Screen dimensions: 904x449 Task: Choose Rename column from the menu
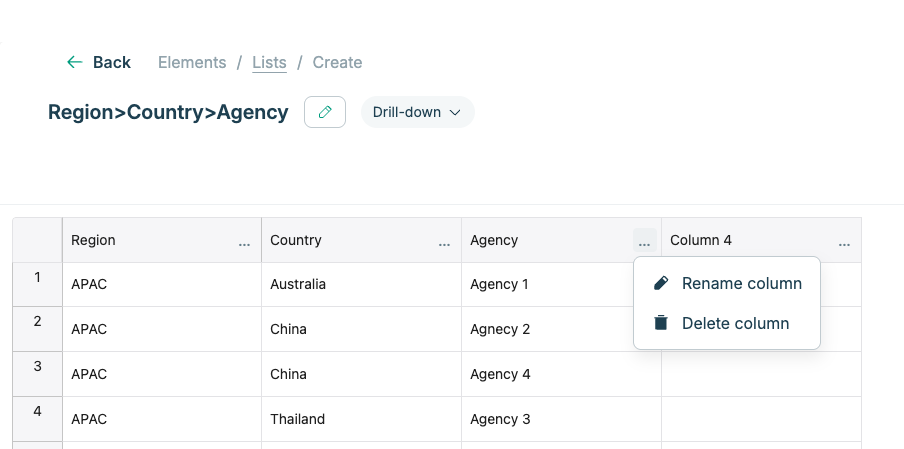pos(727,284)
